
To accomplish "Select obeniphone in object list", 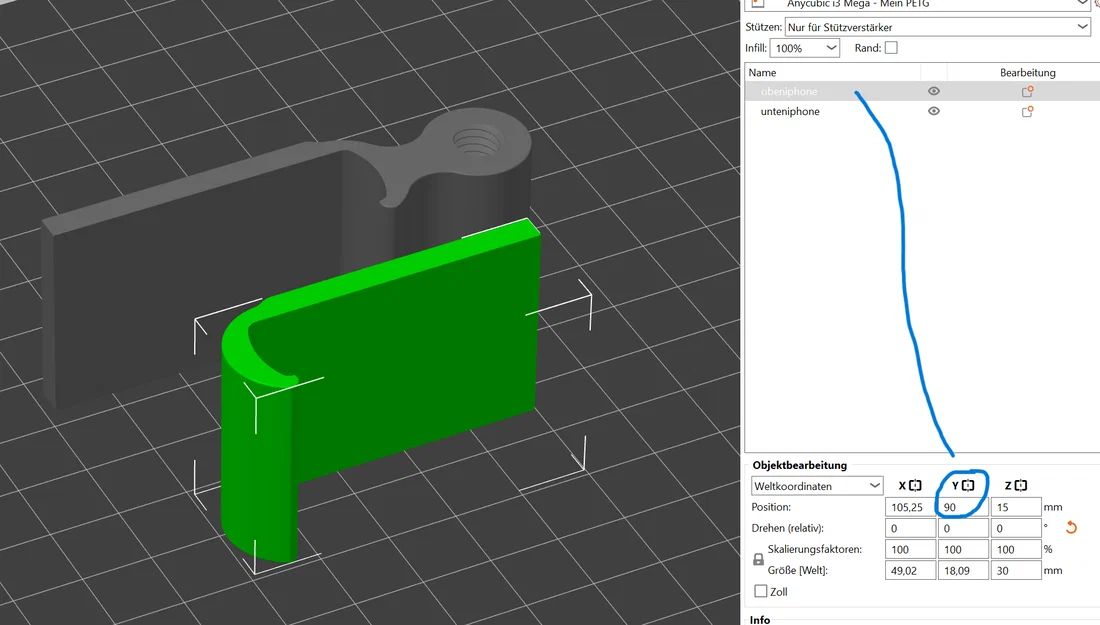I will 789,91.
